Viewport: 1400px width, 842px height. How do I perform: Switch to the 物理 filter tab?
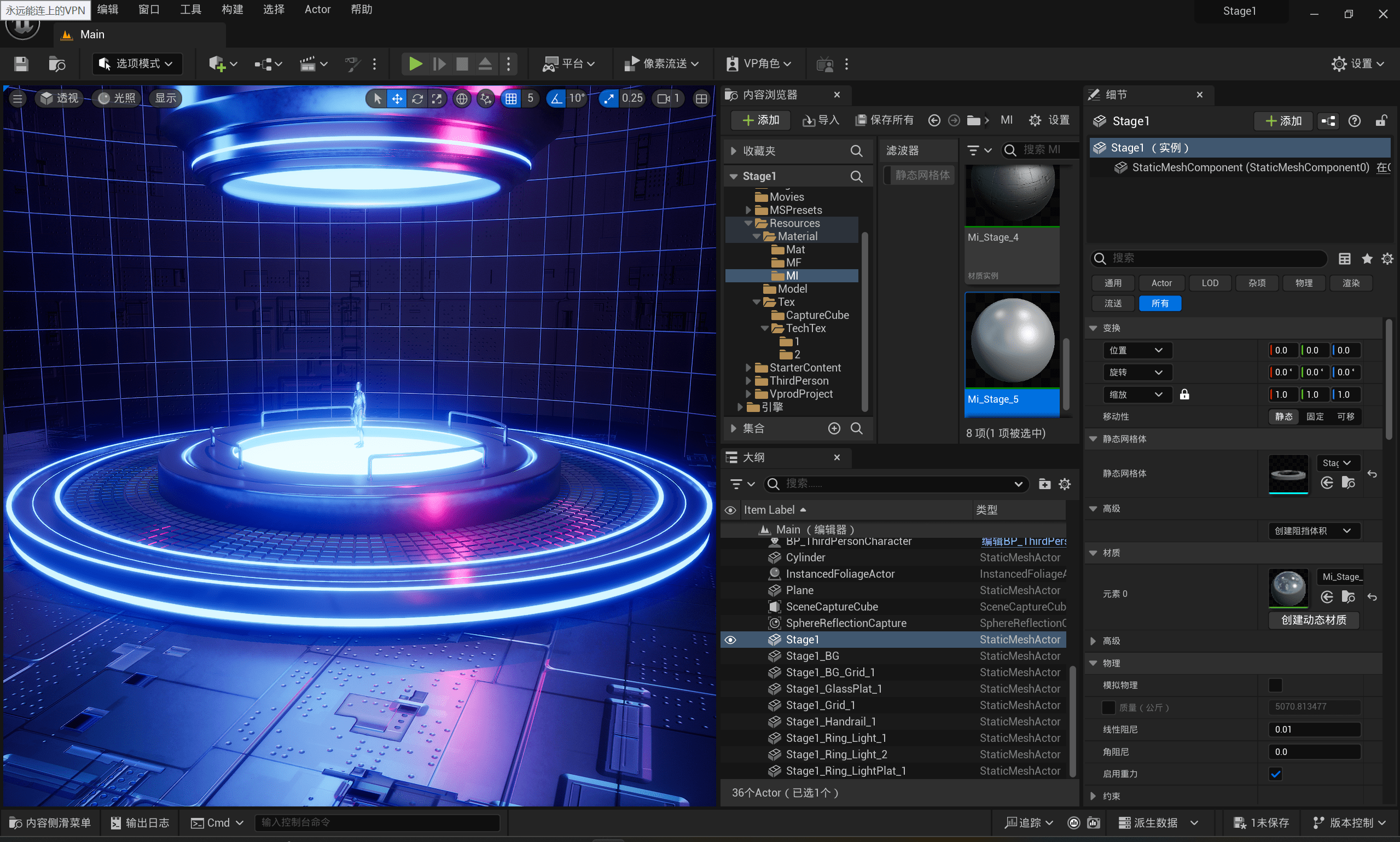[x=1303, y=282]
